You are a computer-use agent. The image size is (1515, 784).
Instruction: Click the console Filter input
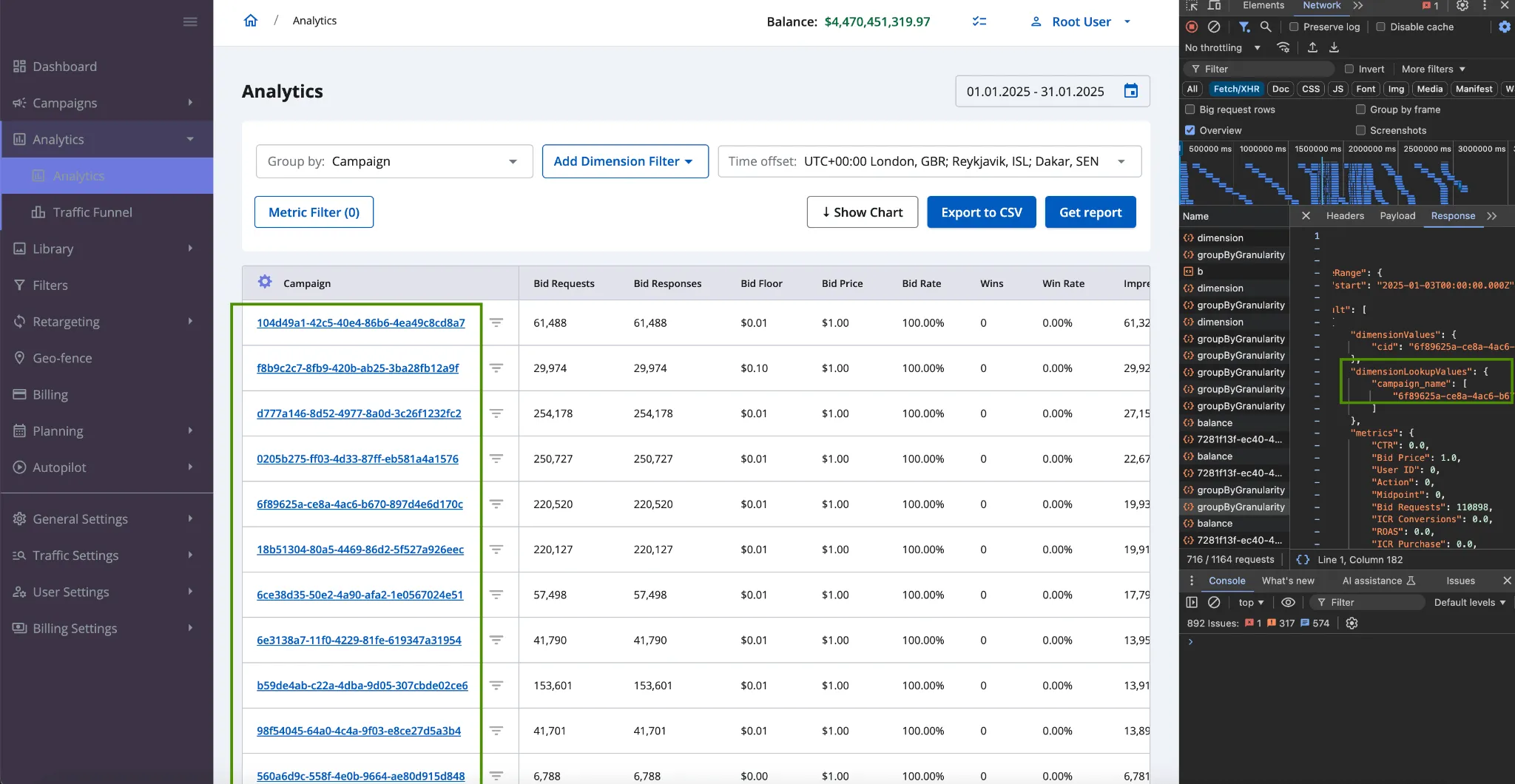pos(1367,603)
